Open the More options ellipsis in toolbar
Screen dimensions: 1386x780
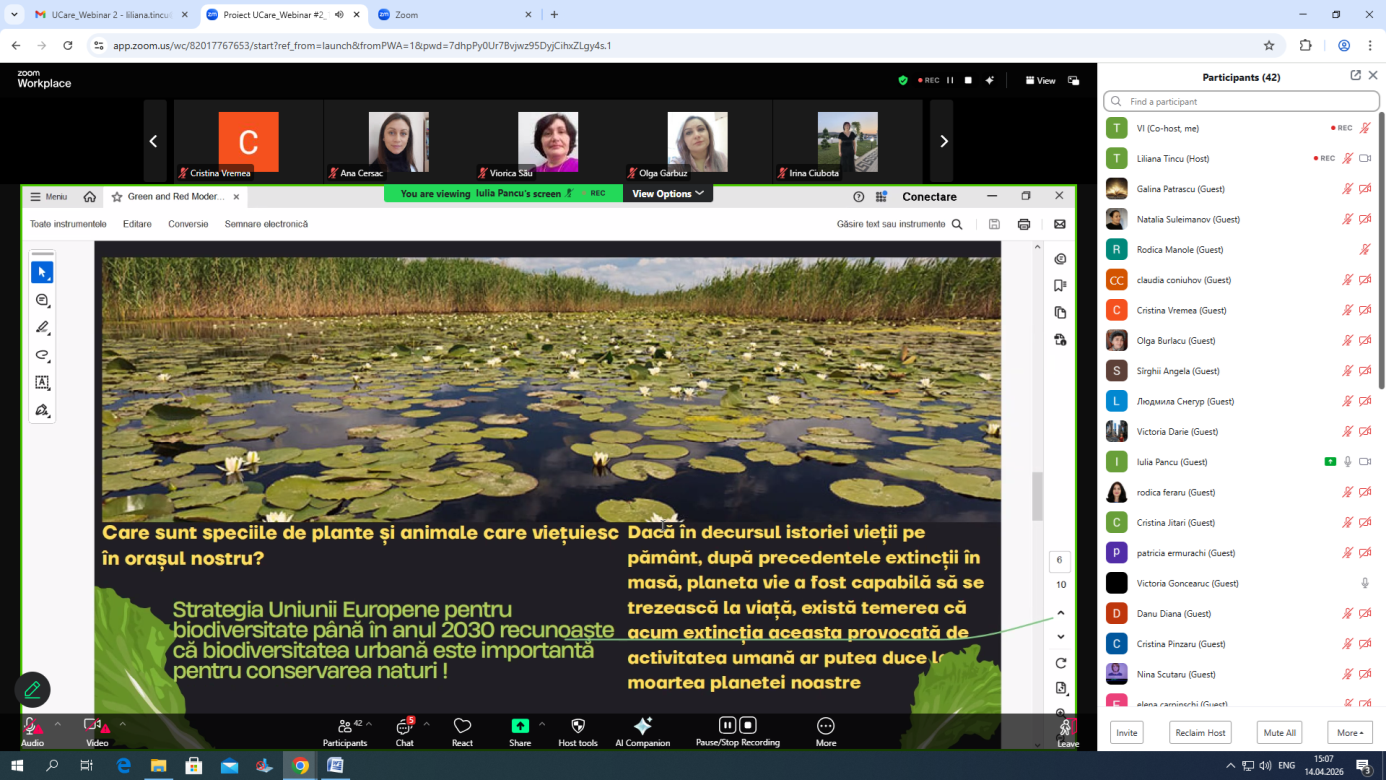click(x=825, y=728)
